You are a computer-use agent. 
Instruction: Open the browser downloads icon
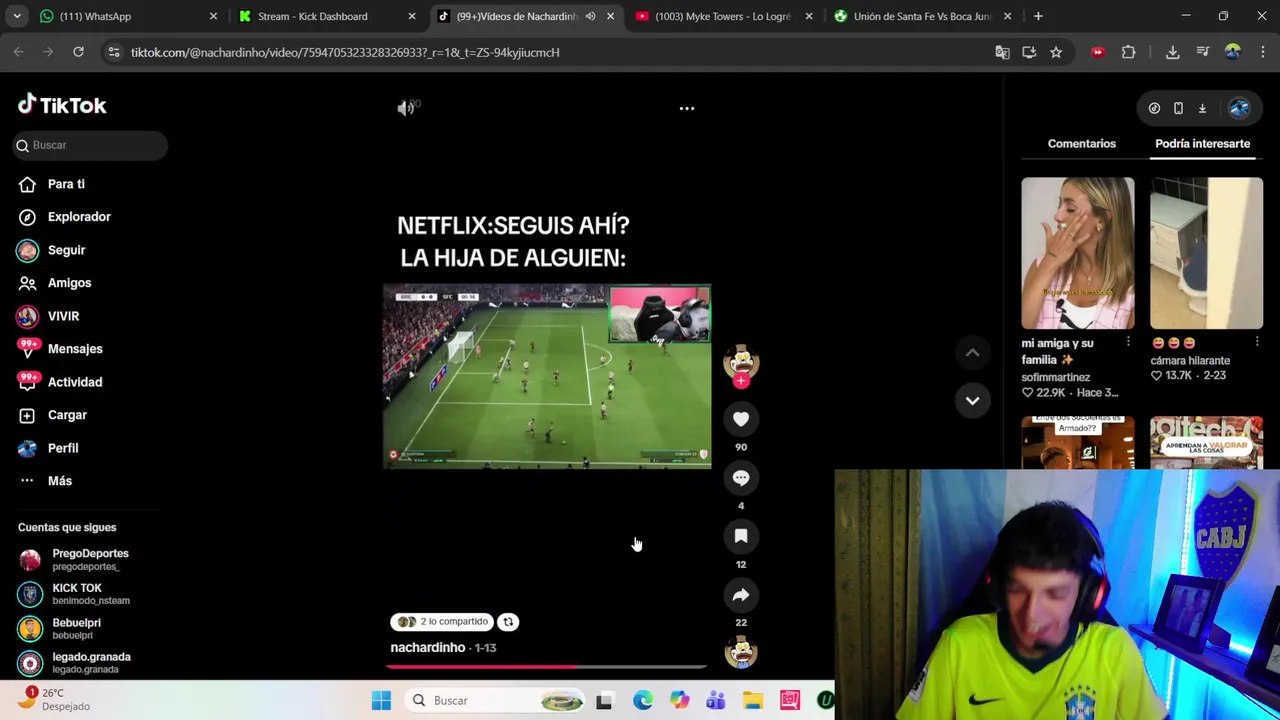(x=1172, y=52)
